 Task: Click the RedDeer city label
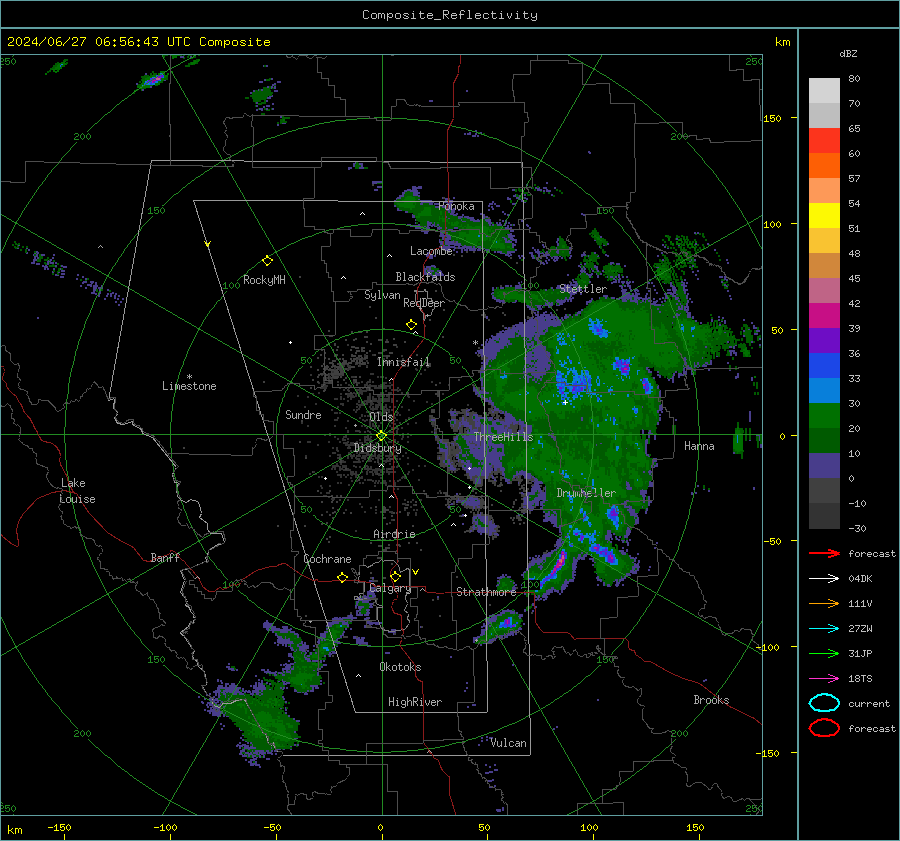(424, 303)
